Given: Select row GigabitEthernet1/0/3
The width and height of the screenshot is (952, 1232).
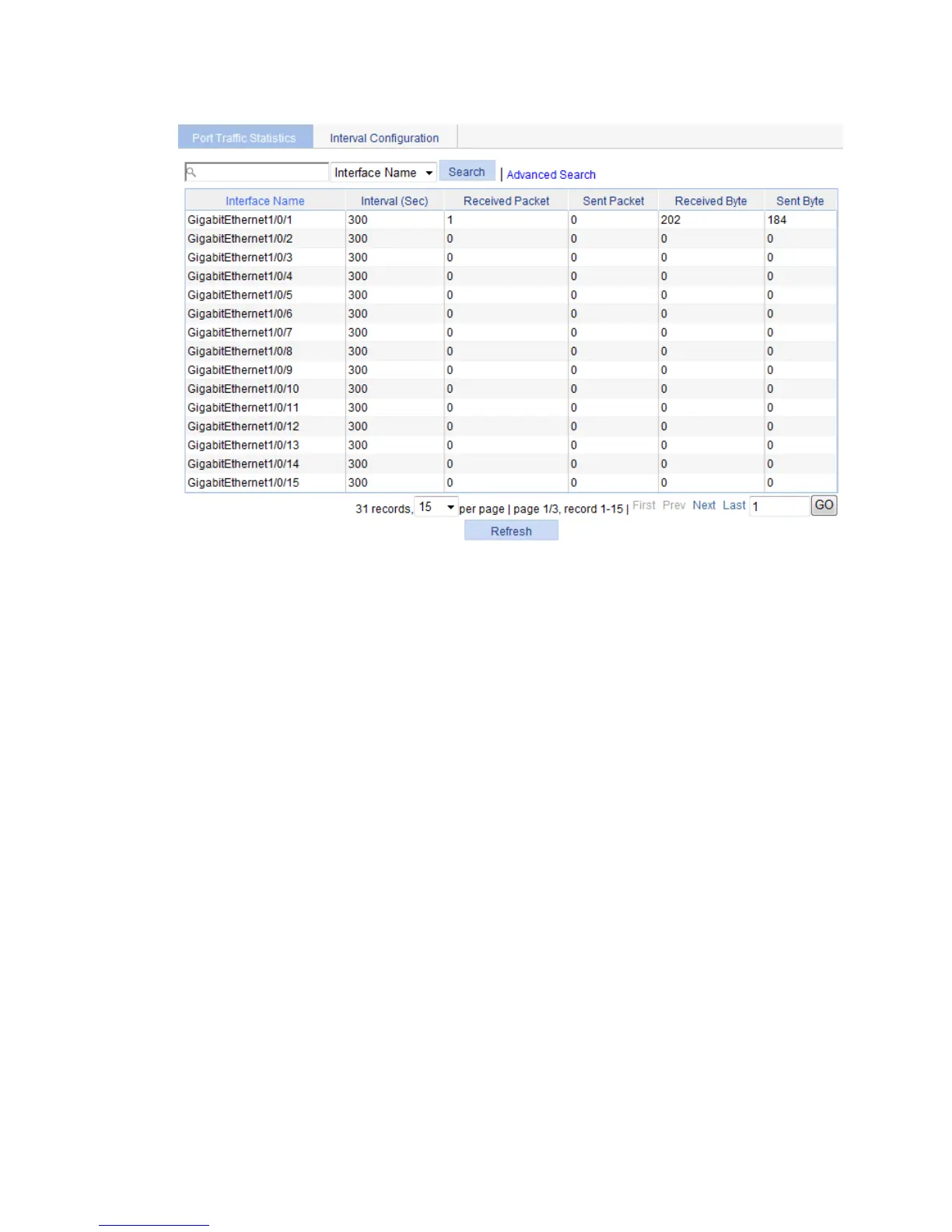Looking at the screenshot, I should tap(511, 257).
